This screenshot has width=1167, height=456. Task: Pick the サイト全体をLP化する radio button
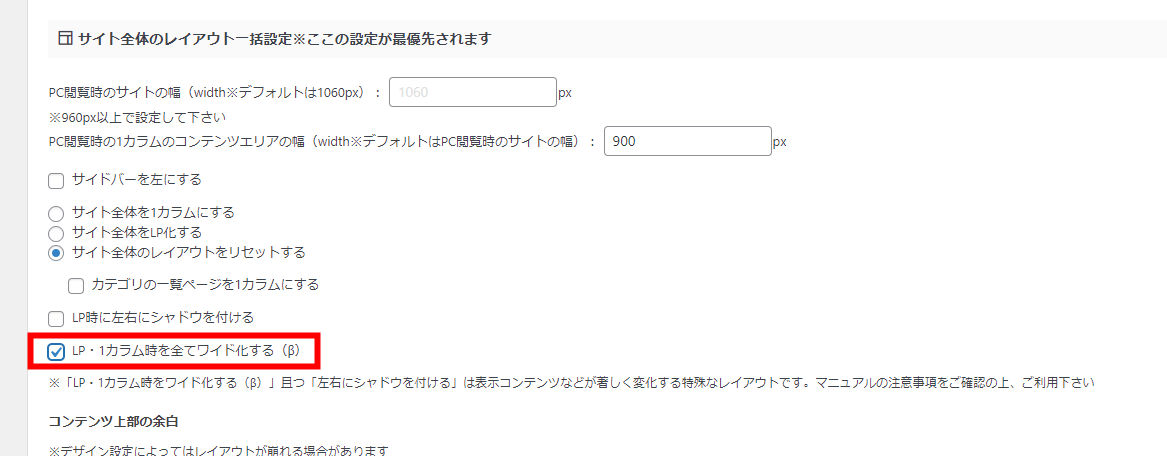[x=56, y=234]
